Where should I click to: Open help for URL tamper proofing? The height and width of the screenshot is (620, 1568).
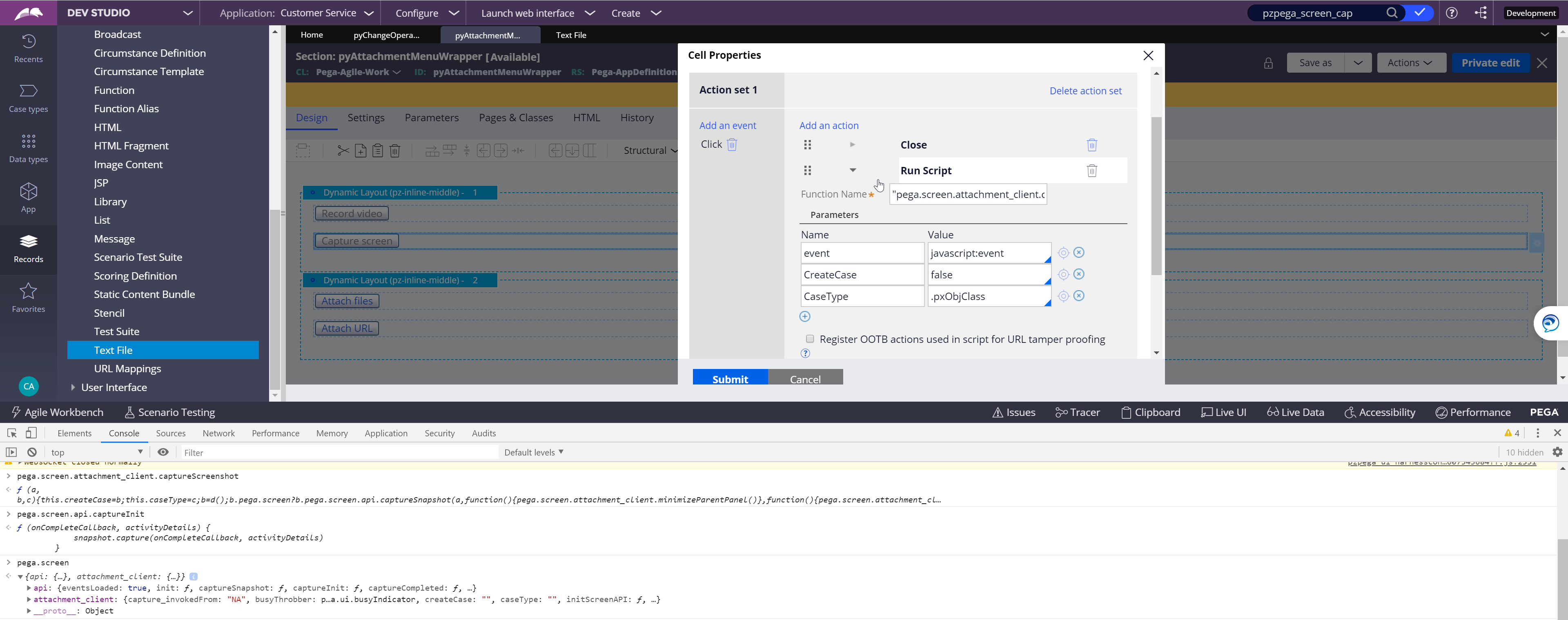[805, 353]
